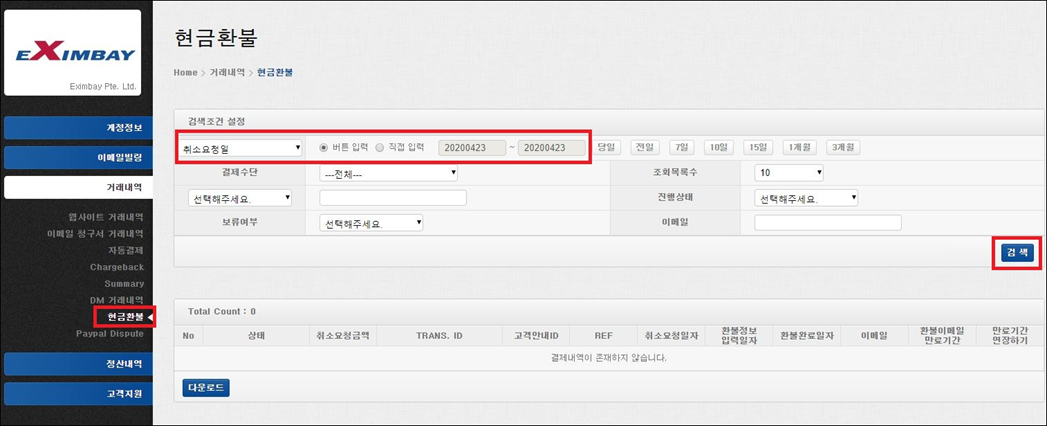1047x426 pixels.
Task: Open 자동결제 submenu
Action: click(x=126, y=250)
